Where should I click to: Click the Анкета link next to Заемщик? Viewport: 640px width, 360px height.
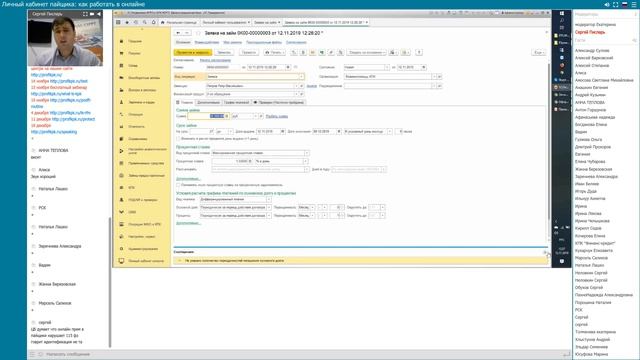coord(311,86)
